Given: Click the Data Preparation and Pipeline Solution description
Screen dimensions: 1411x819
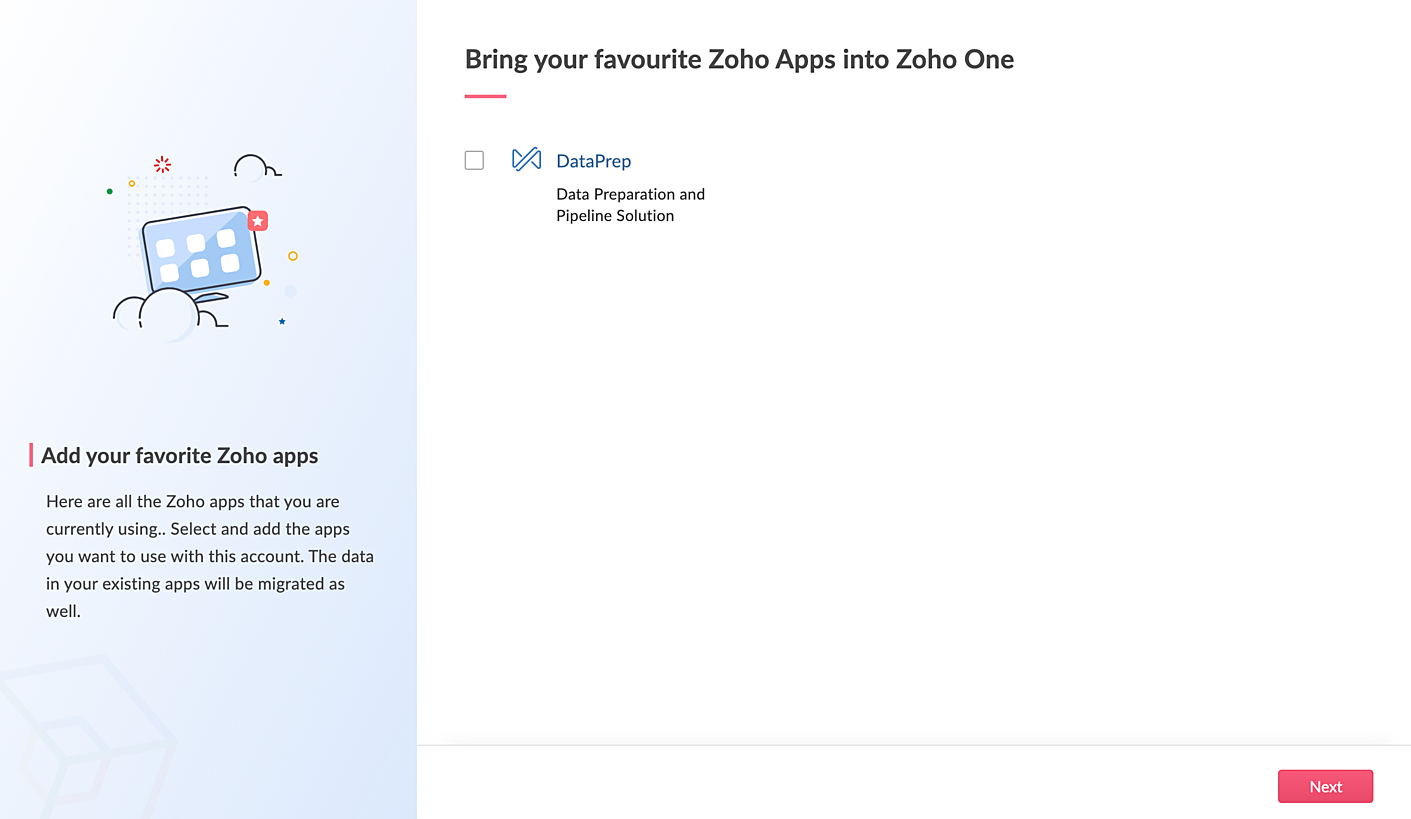Looking at the screenshot, I should tap(631, 205).
